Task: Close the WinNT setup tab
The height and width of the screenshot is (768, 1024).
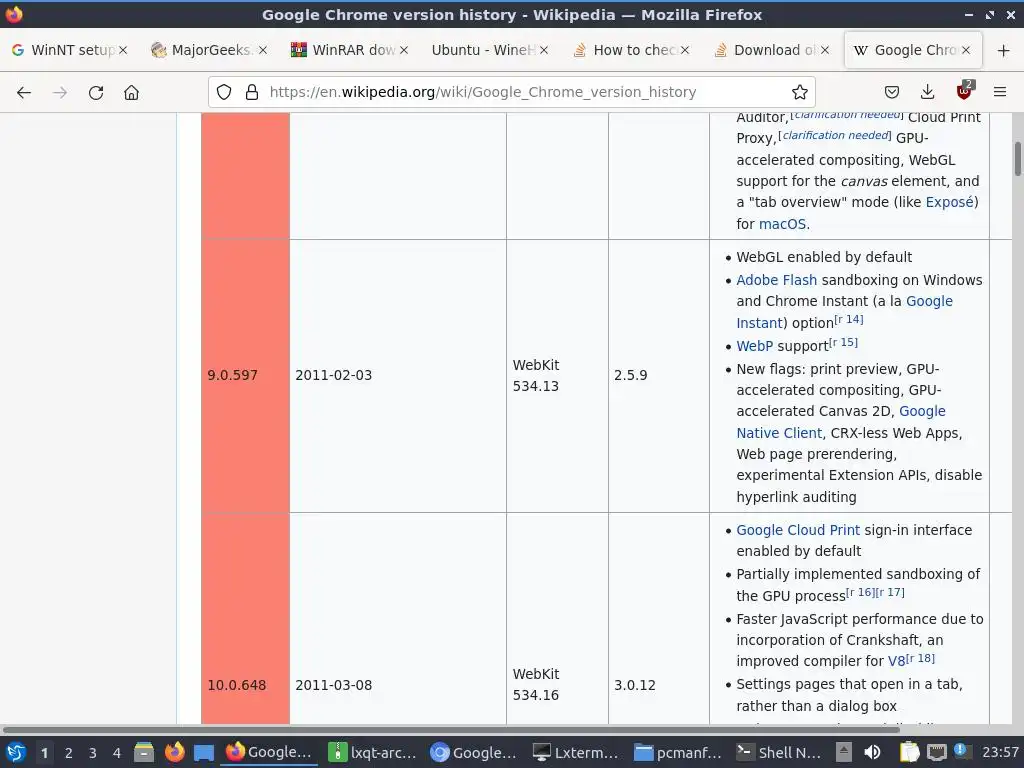Action: (123, 50)
